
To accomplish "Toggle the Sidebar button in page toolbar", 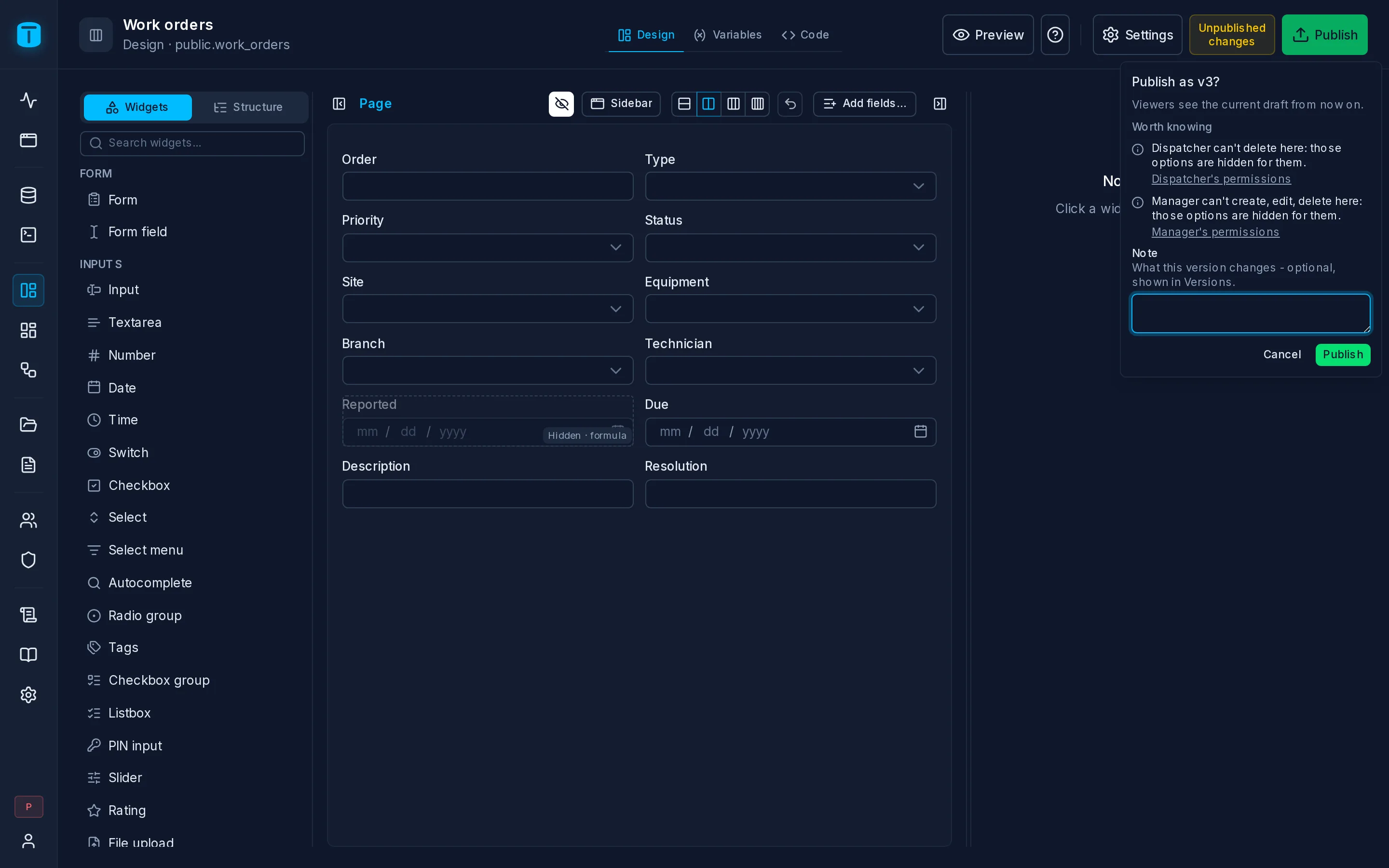I will pyautogui.click(x=622, y=104).
